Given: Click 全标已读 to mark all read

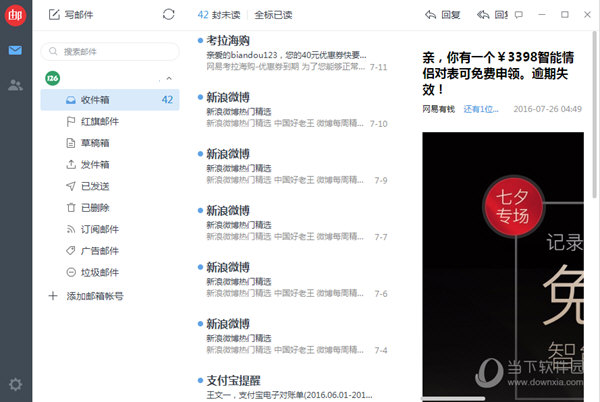Looking at the screenshot, I should point(273,15).
